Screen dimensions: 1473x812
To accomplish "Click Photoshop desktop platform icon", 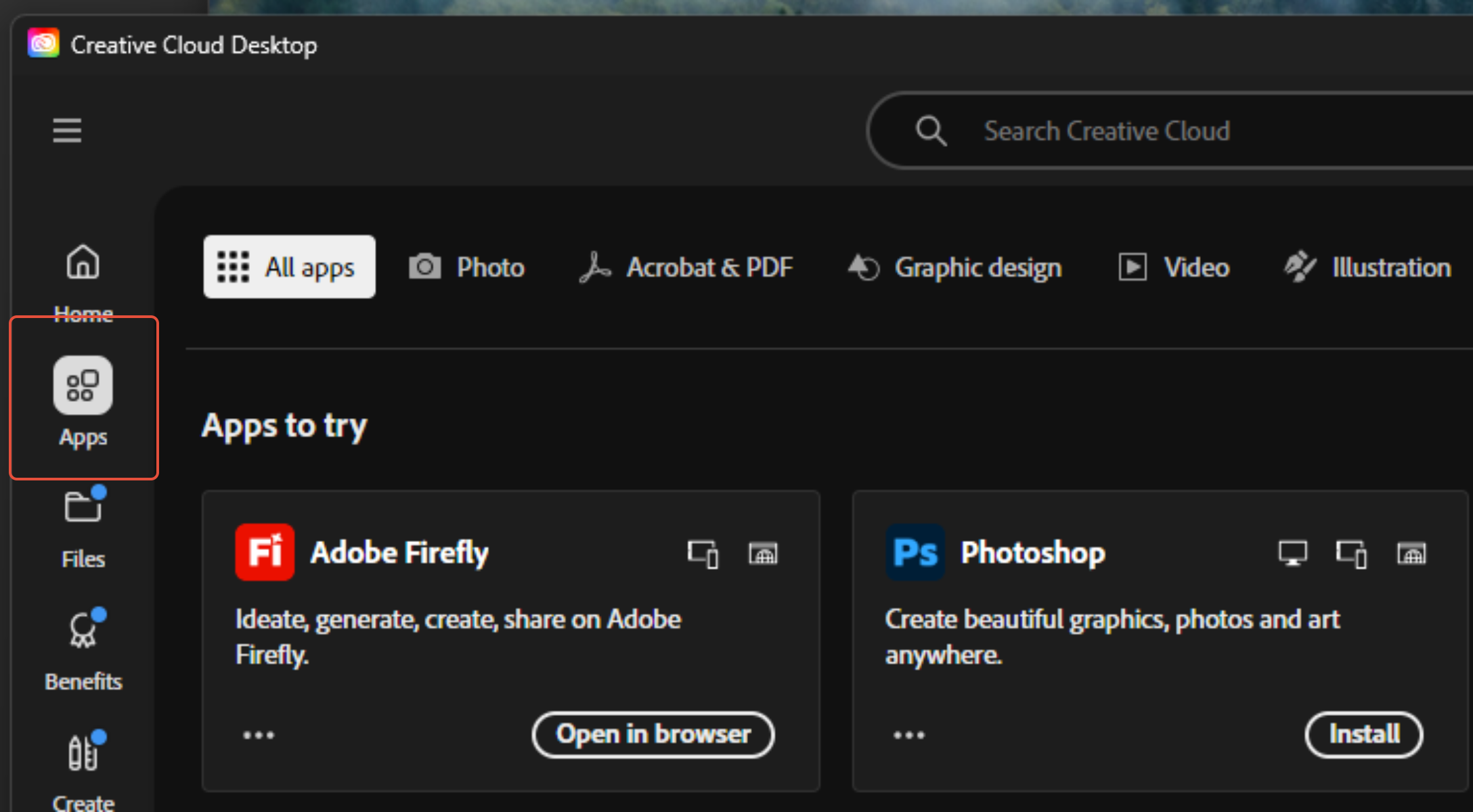I will click(x=1292, y=554).
